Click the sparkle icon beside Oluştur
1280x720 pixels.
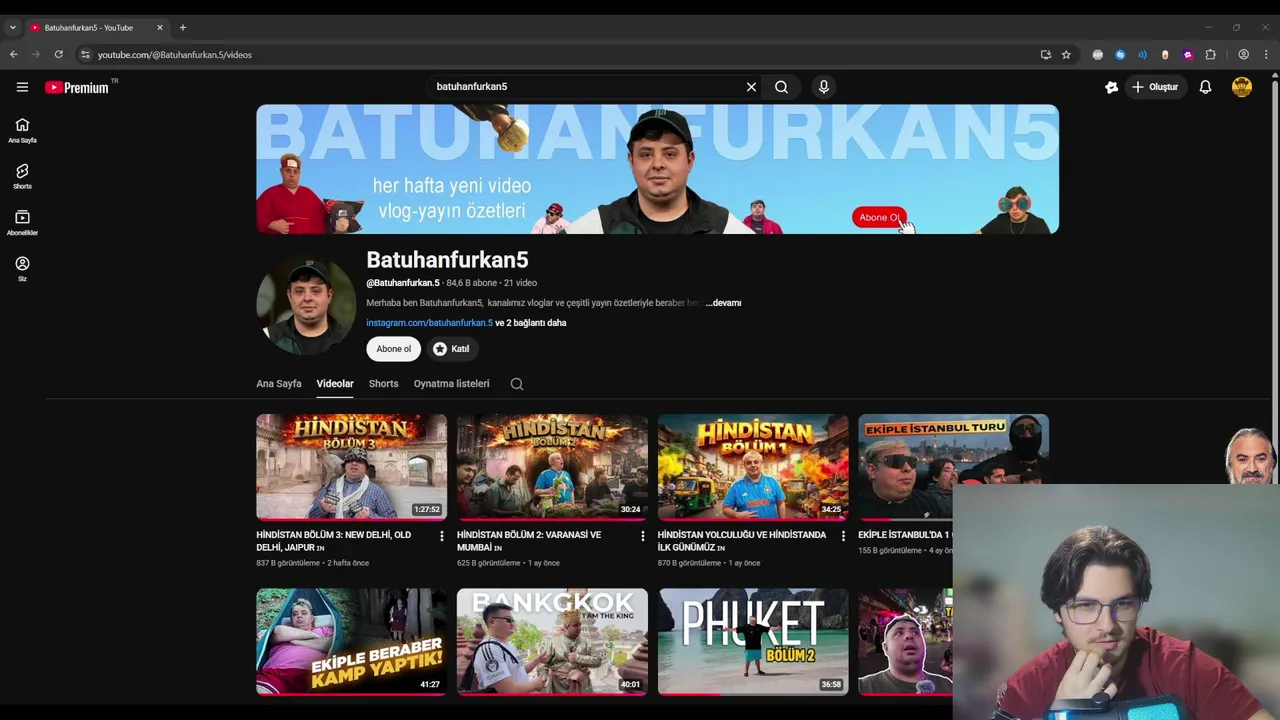coord(1111,87)
